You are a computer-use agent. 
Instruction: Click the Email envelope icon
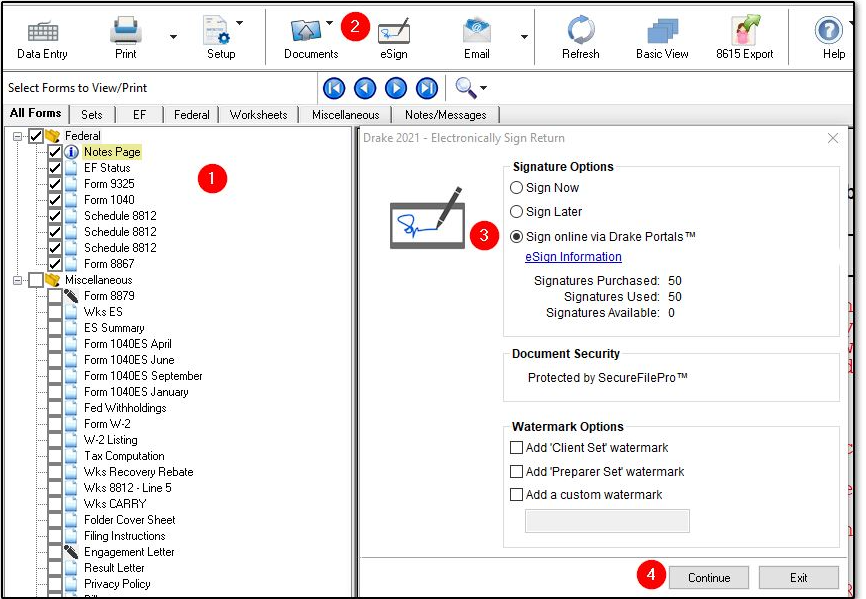pos(477,31)
